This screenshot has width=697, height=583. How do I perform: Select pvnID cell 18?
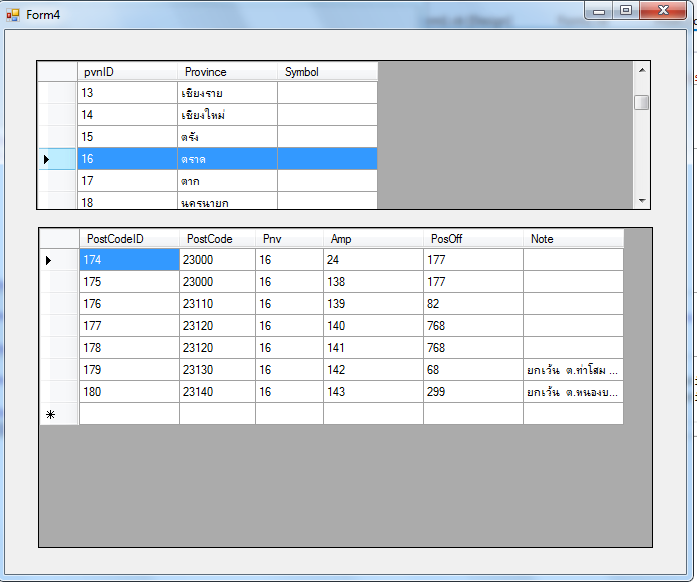click(x=128, y=200)
